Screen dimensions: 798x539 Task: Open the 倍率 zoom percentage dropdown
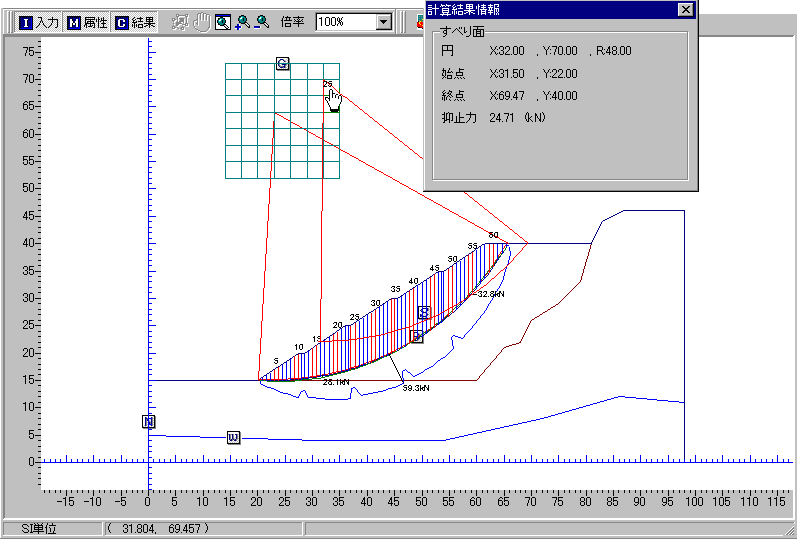click(384, 22)
